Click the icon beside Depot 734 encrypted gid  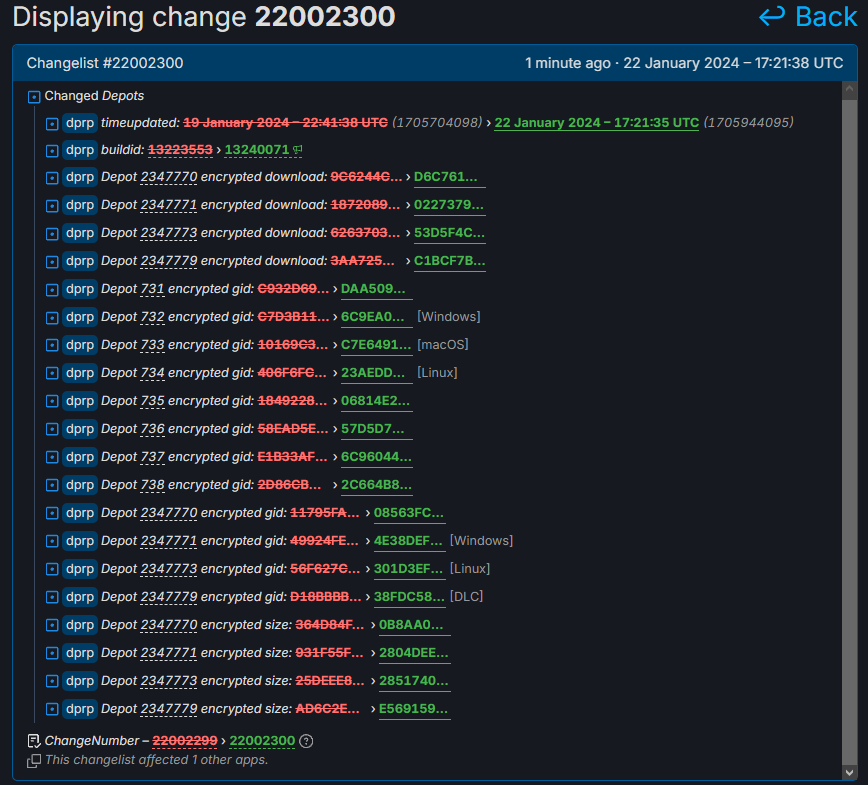(x=52, y=373)
